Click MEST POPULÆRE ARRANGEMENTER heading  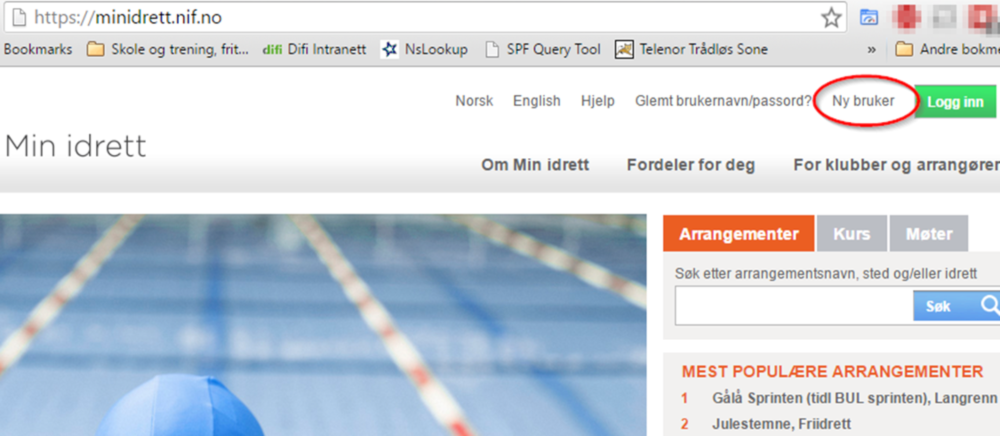832,372
